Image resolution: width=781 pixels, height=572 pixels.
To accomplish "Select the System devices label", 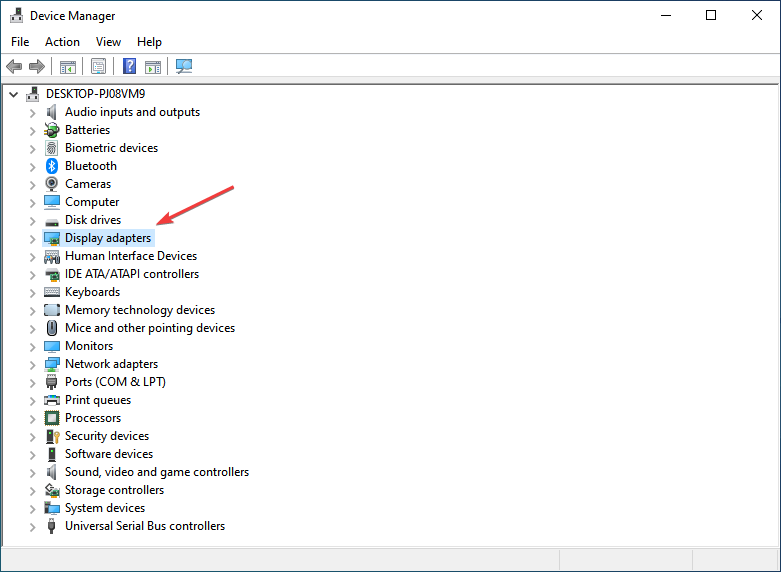I will [x=105, y=508].
